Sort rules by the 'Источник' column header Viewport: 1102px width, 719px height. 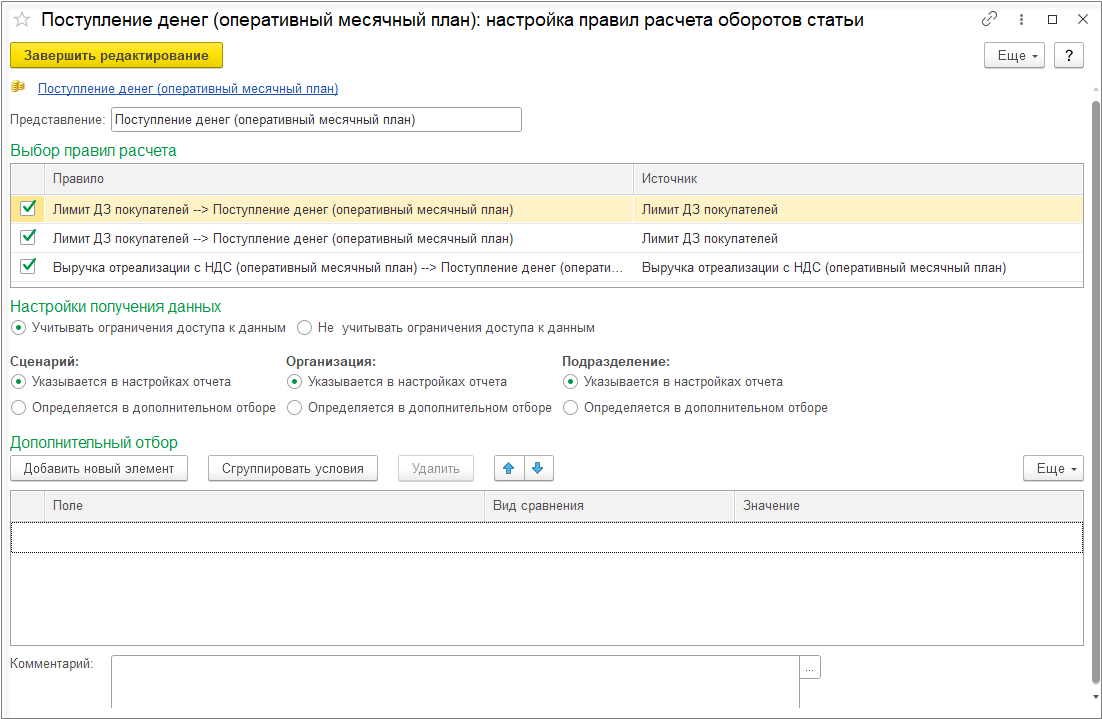pyautogui.click(x=857, y=178)
